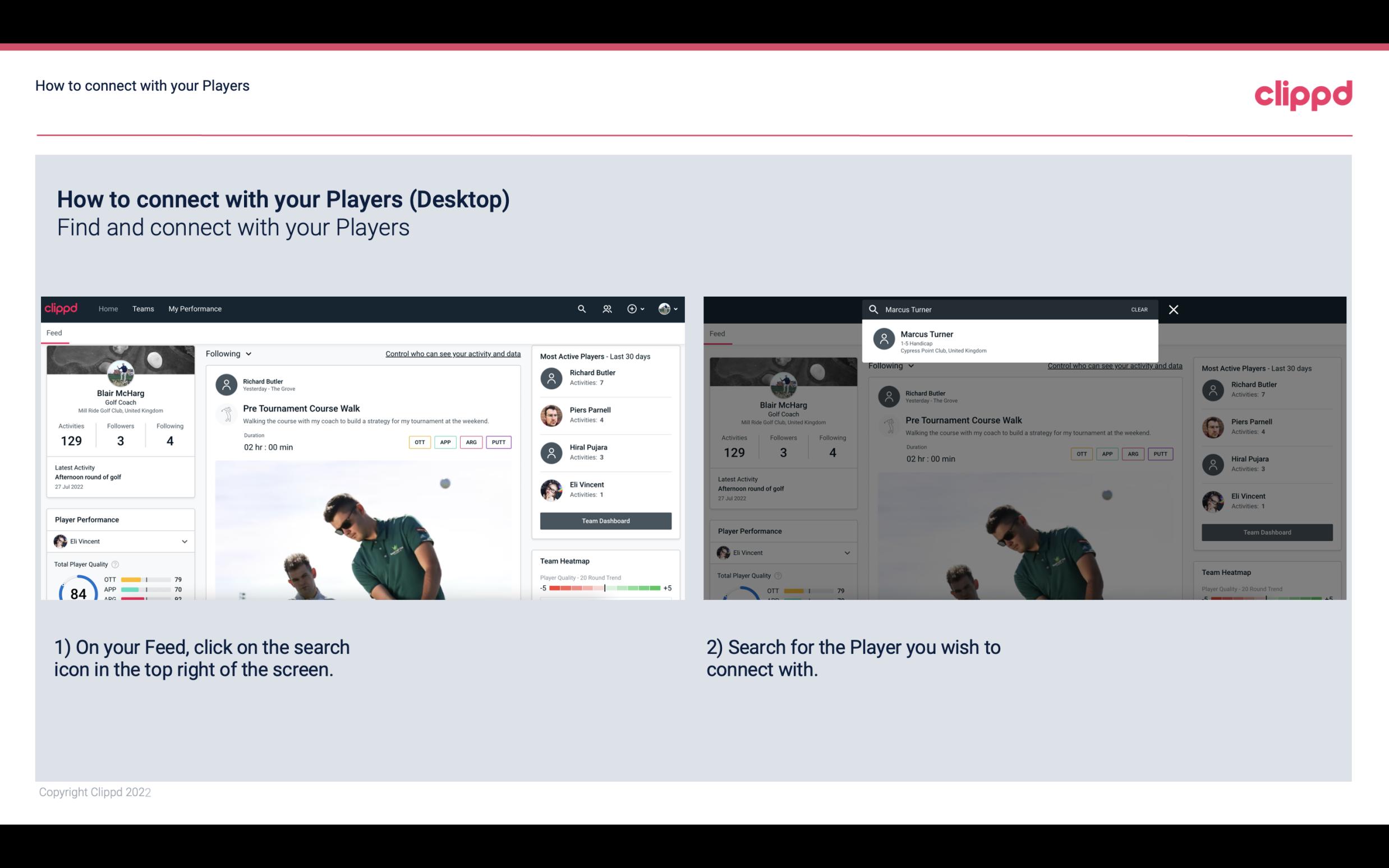The image size is (1389, 868).
Task: Select the Home menu tab
Action: pos(107,308)
